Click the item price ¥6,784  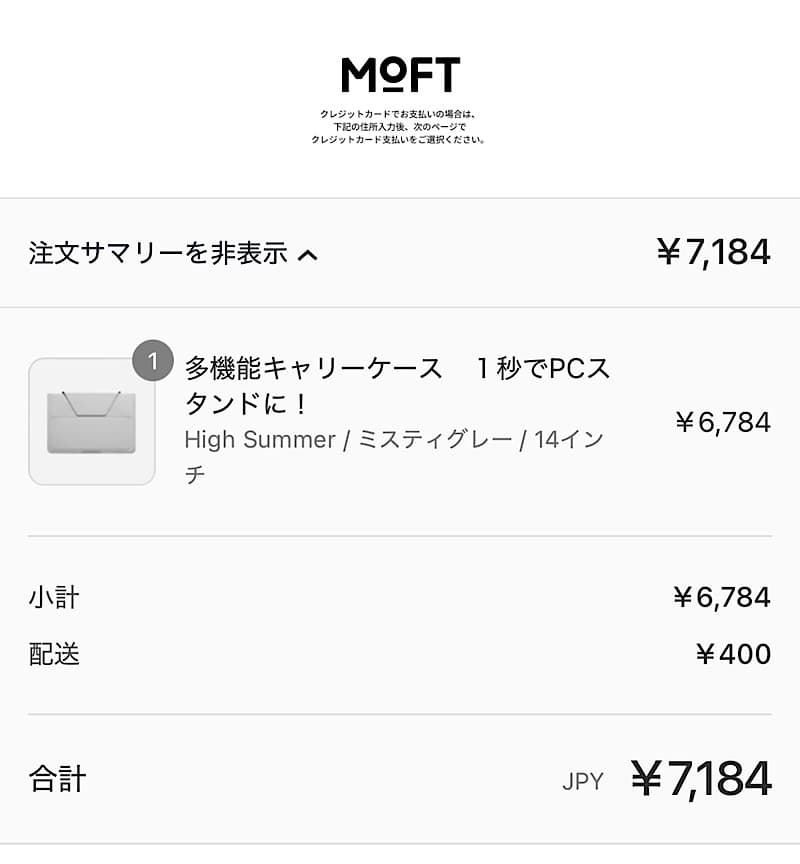[723, 423]
